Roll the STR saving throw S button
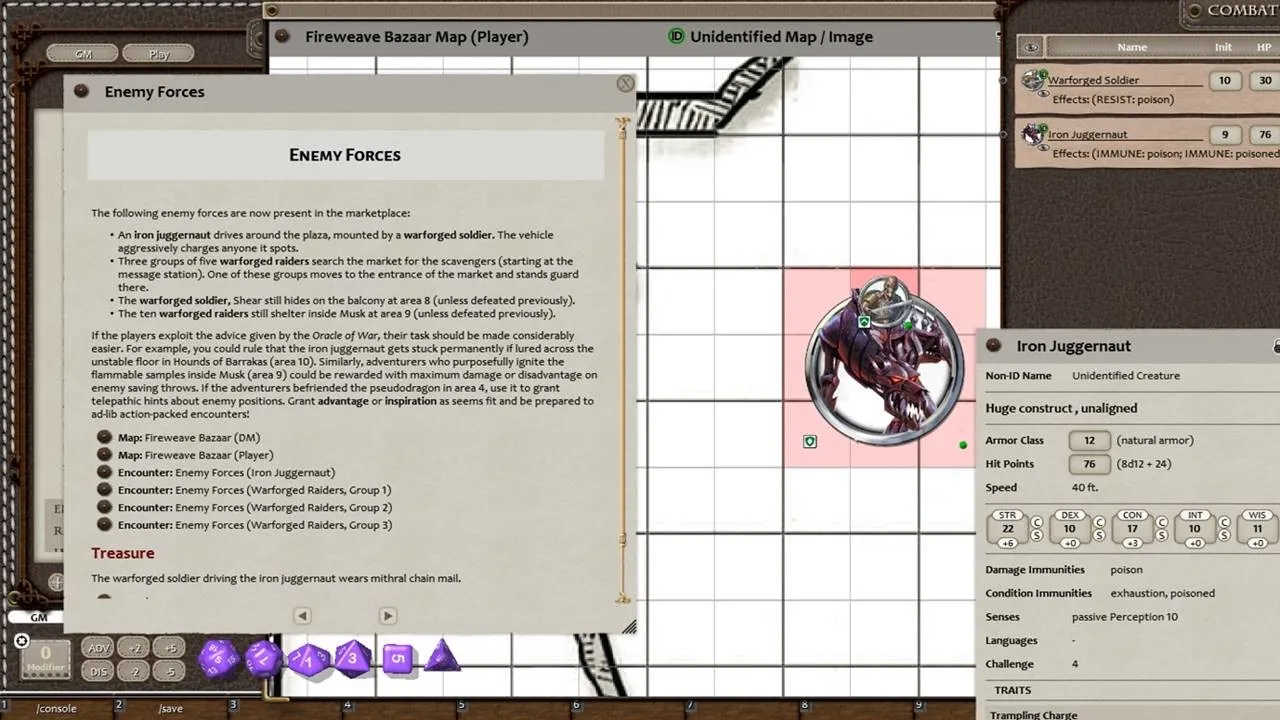This screenshot has width=1280, height=720. tap(1037, 537)
